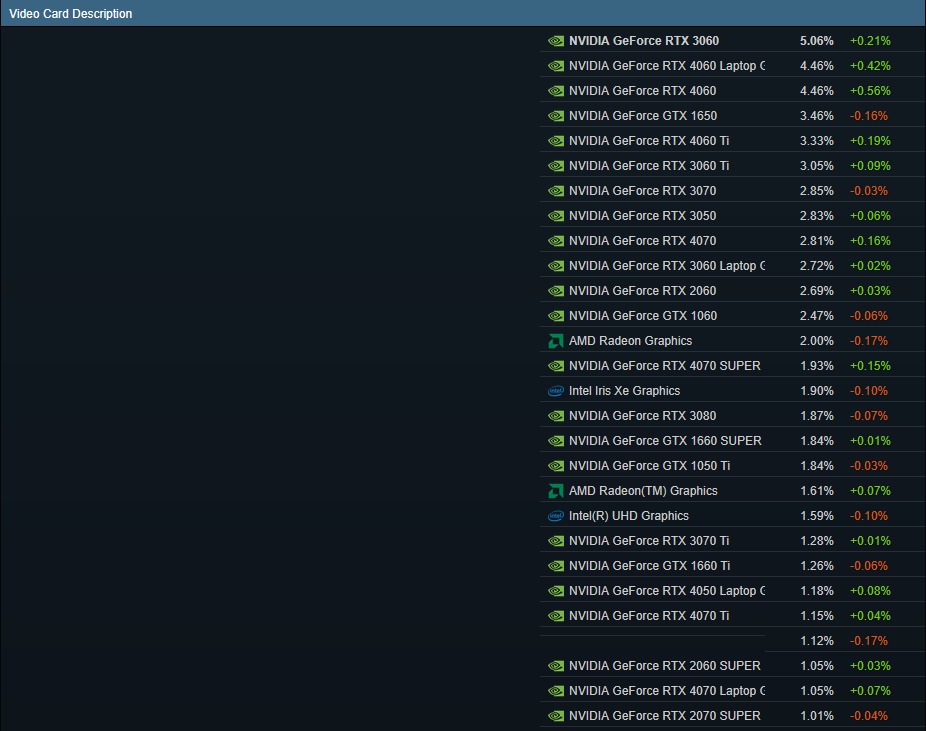This screenshot has height=731, width=926.
Task: Click the 1.93% share value
Action: pos(817,366)
